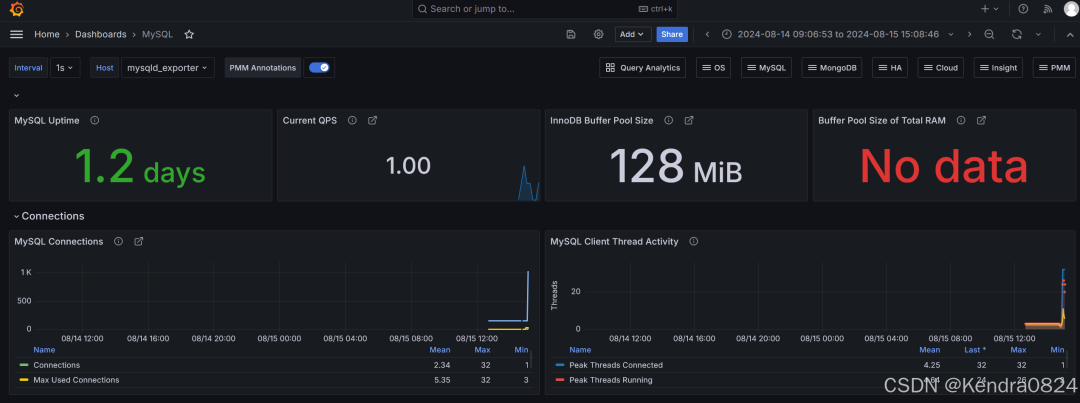Star the MySQL dashboard as favorite
Screen dimensions: 1080x403
click(x=189, y=34)
